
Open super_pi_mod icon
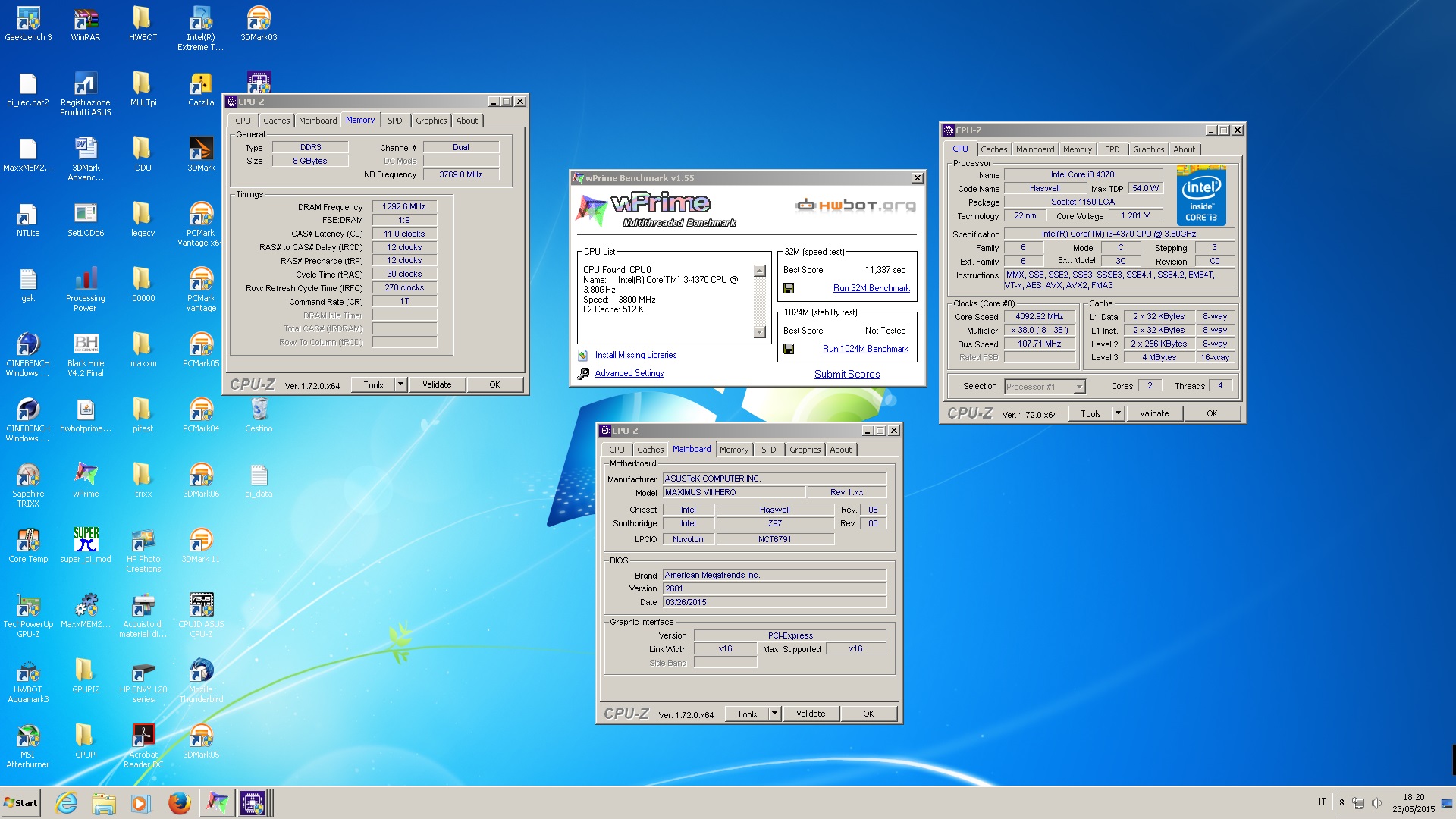point(86,546)
